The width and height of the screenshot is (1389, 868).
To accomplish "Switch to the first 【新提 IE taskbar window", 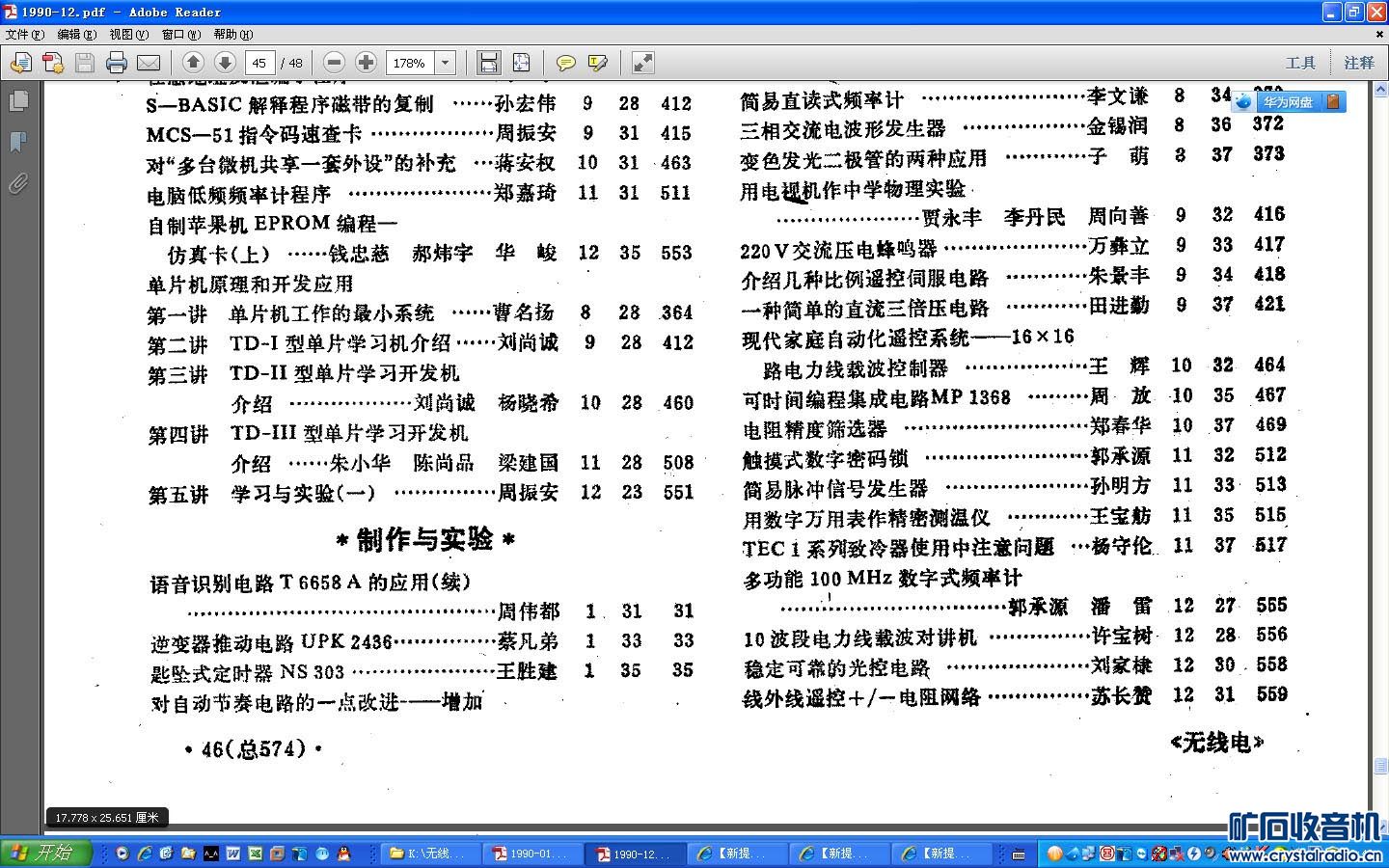I will point(738,854).
